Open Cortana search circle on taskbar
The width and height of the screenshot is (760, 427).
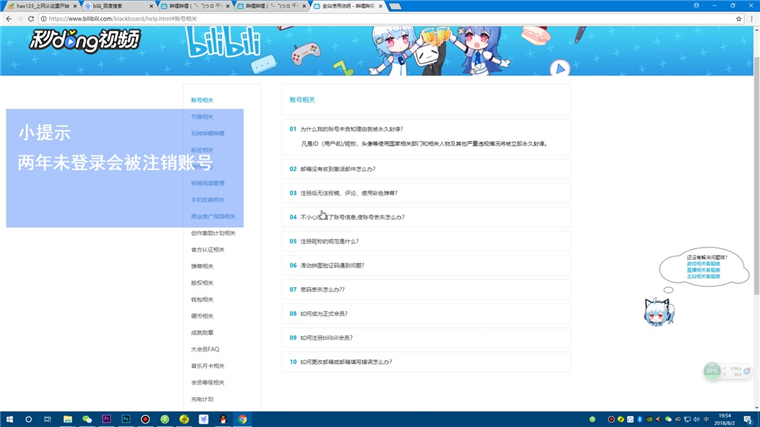(29, 419)
